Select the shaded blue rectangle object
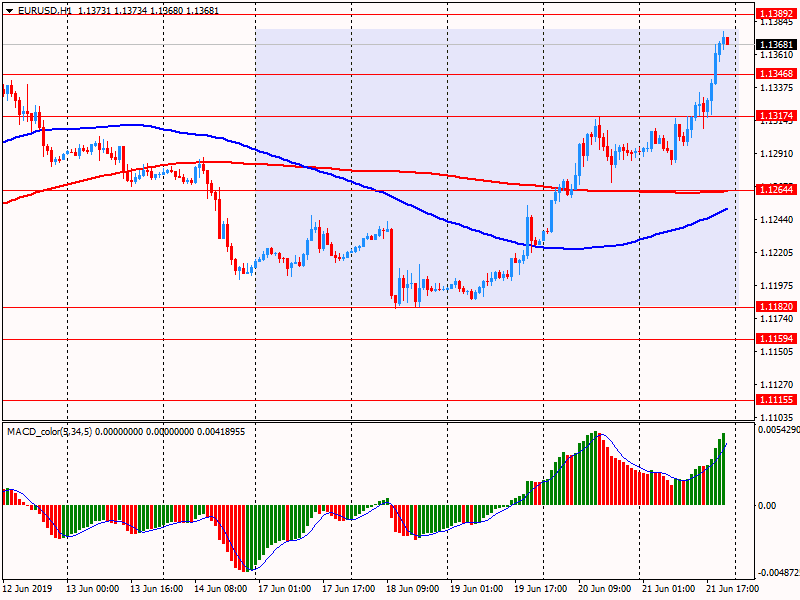This screenshot has height=600, width=800. pyautogui.click(x=497, y=167)
